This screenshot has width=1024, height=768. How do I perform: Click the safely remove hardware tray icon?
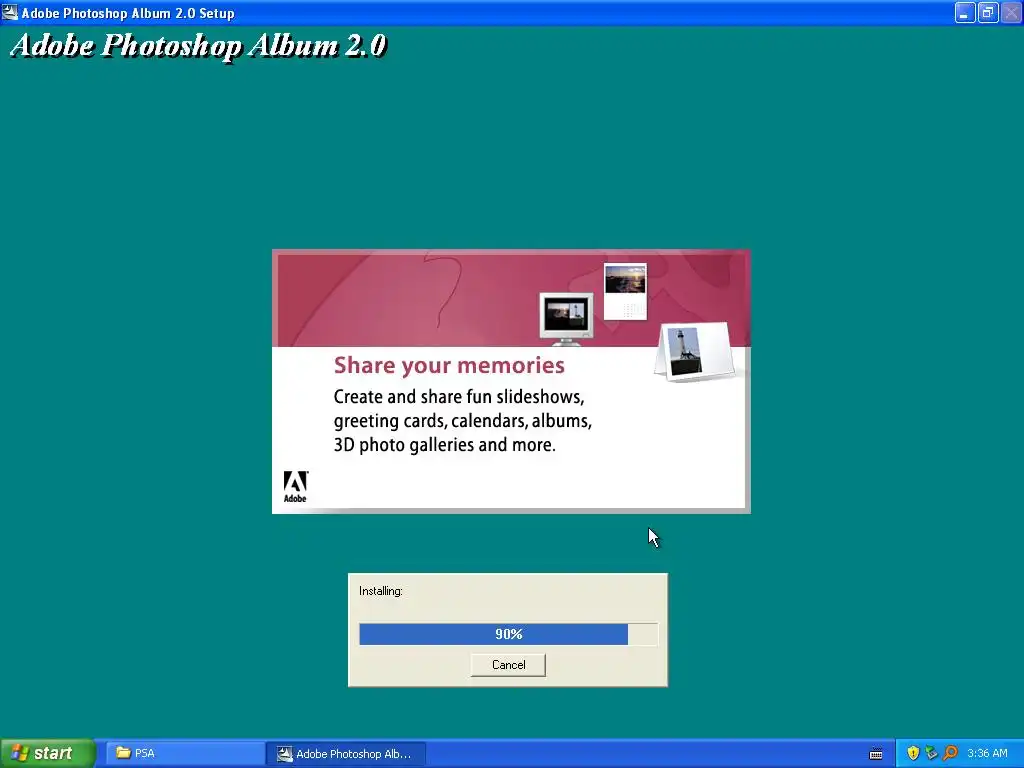click(931, 753)
